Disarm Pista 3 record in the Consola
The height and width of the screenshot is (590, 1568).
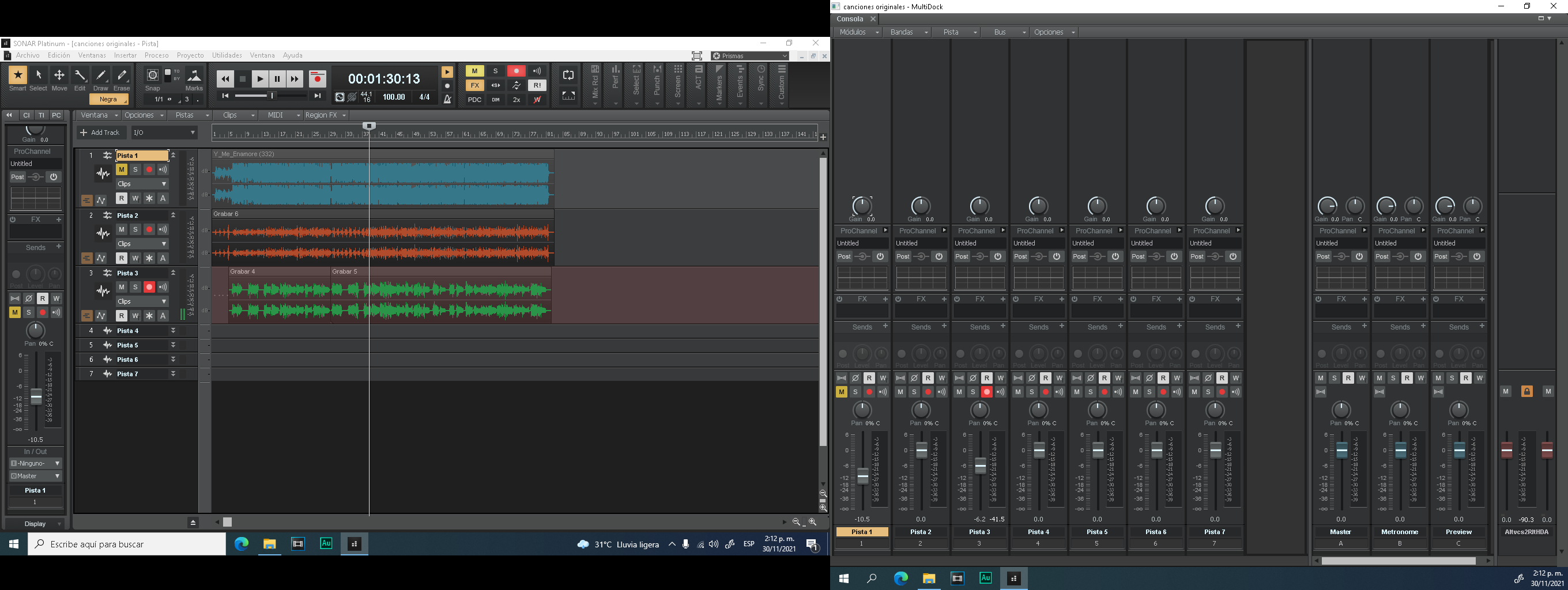(987, 392)
